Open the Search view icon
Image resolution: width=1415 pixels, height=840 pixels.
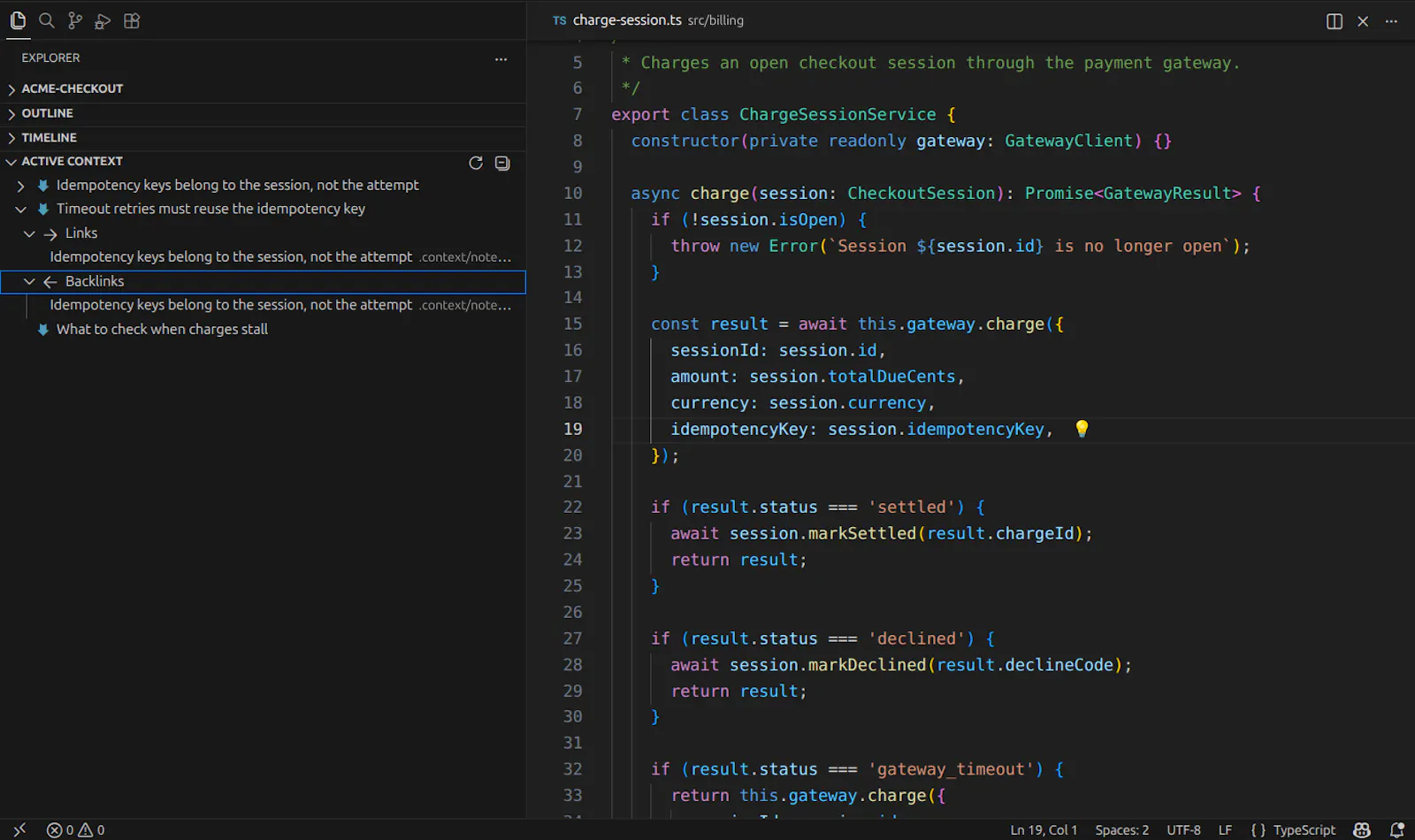tap(47, 20)
